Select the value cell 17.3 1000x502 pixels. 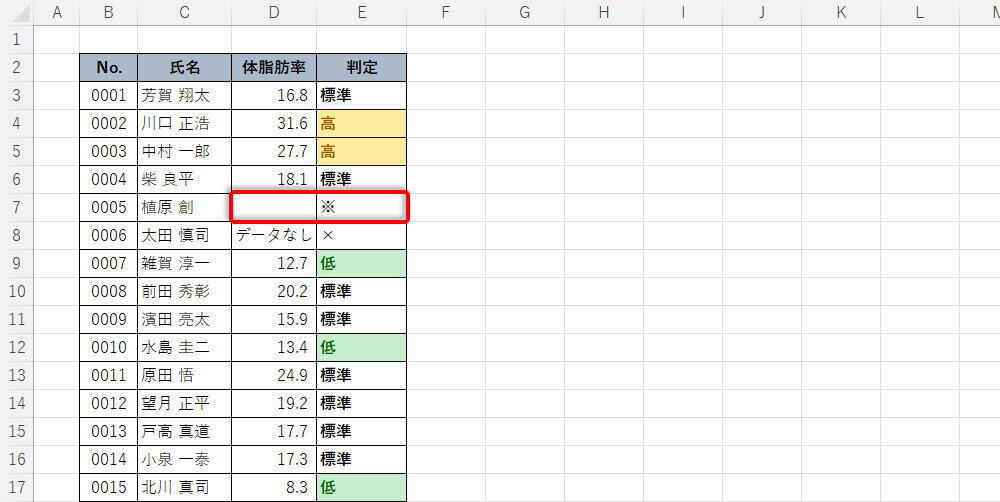click(274, 459)
